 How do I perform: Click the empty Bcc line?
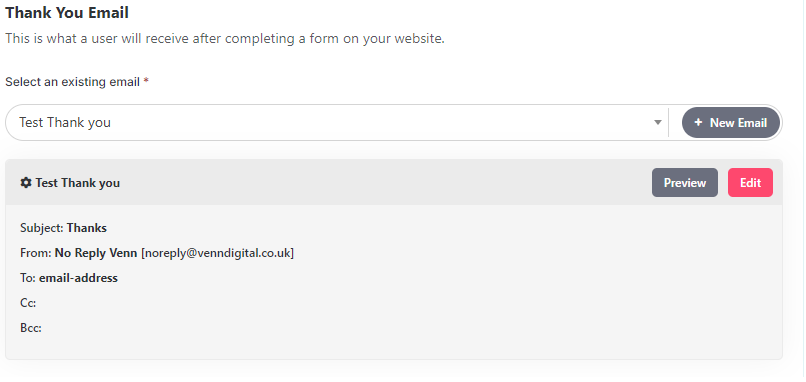click(31, 328)
